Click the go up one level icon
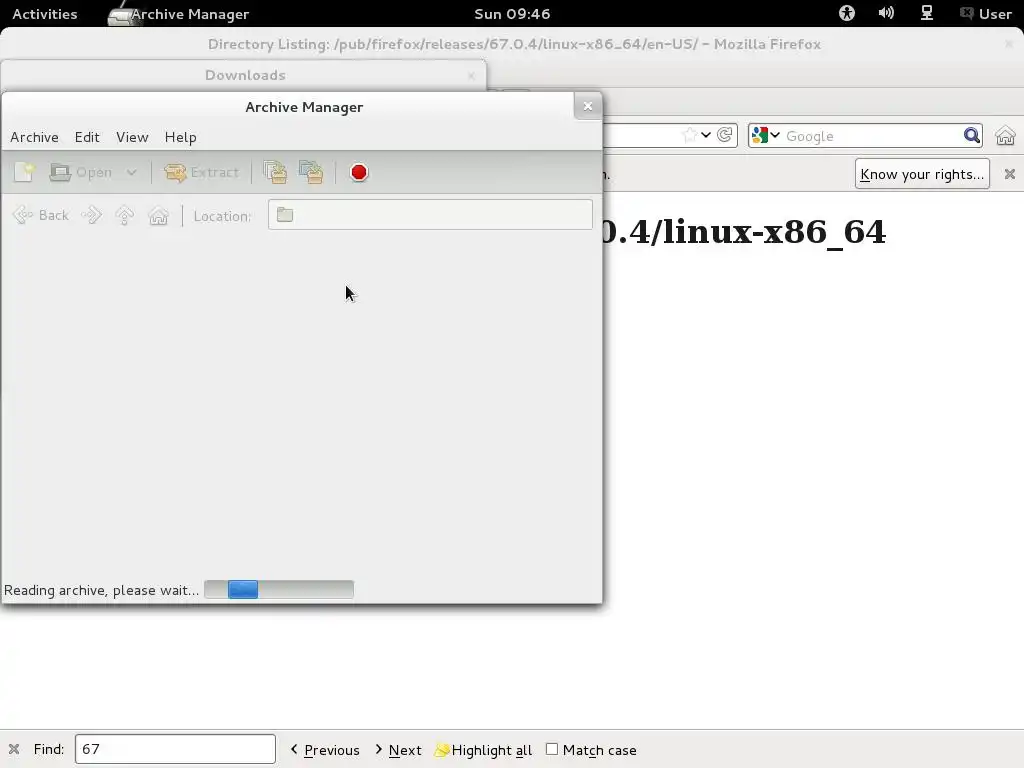The width and height of the screenshot is (1024, 768). 125,215
